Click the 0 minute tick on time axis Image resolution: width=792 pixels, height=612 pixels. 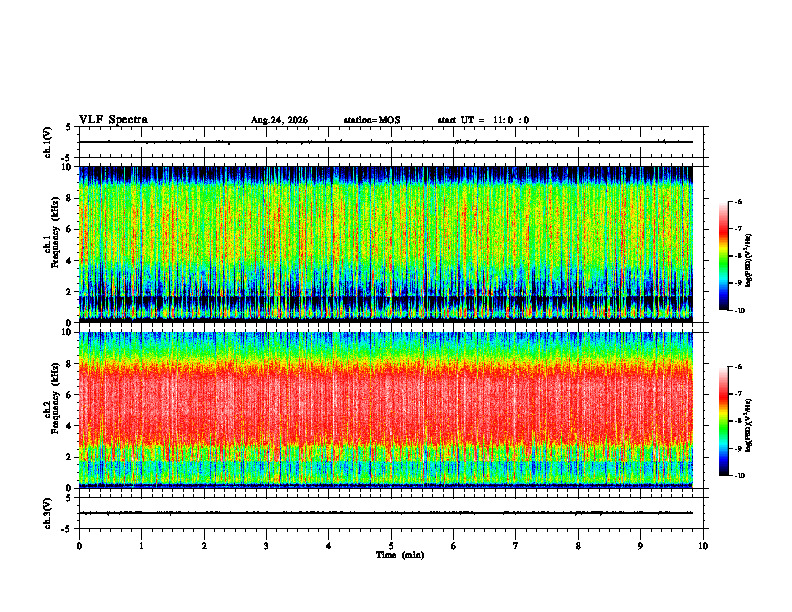(x=79, y=546)
